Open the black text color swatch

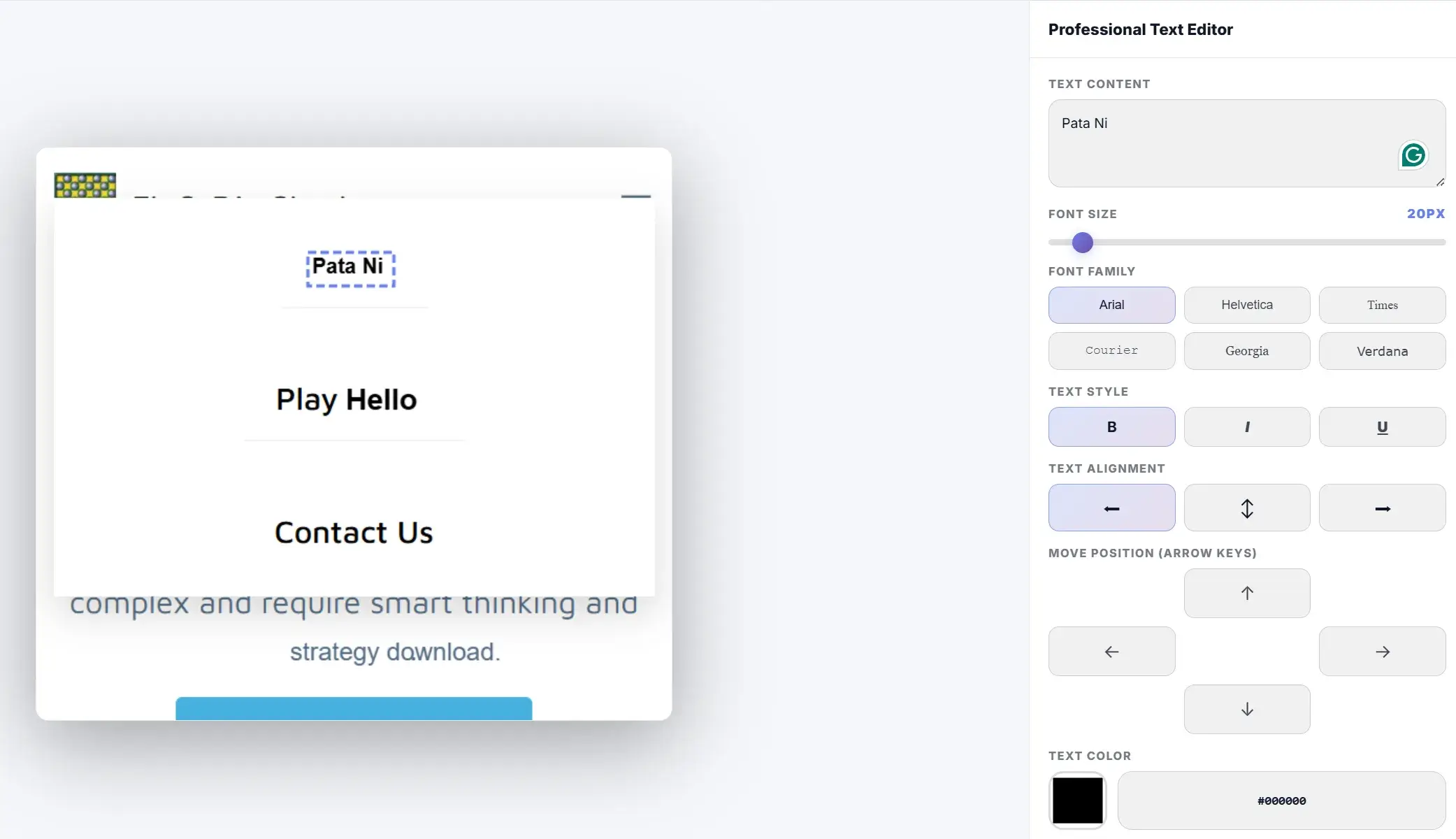(1077, 801)
